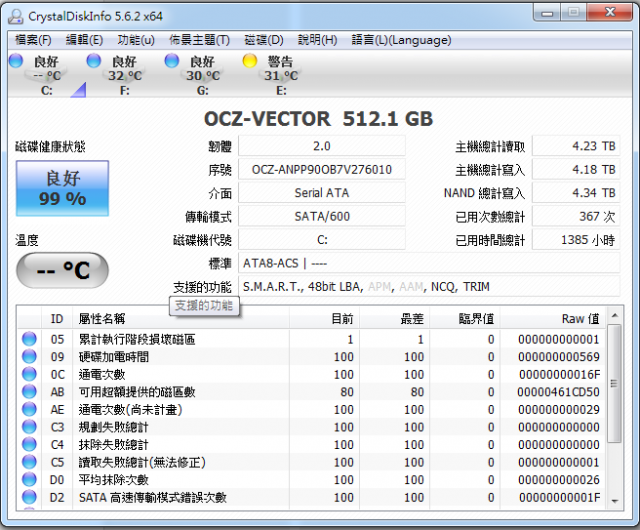Sort by the 屬性名稱 column header
The width and height of the screenshot is (640, 530).
[181, 318]
